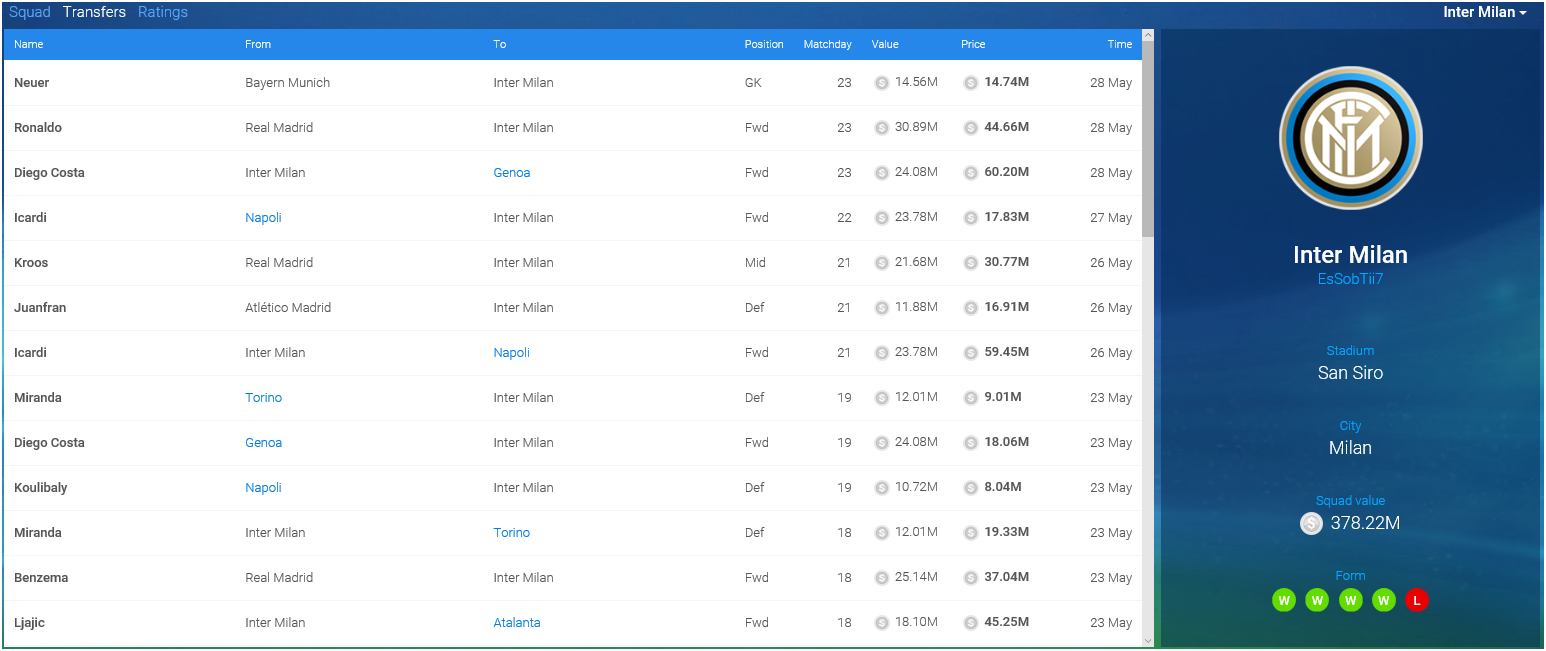Select player name Ronaldo
Viewport: 1546px width, 651px height.
click(38, 128)
